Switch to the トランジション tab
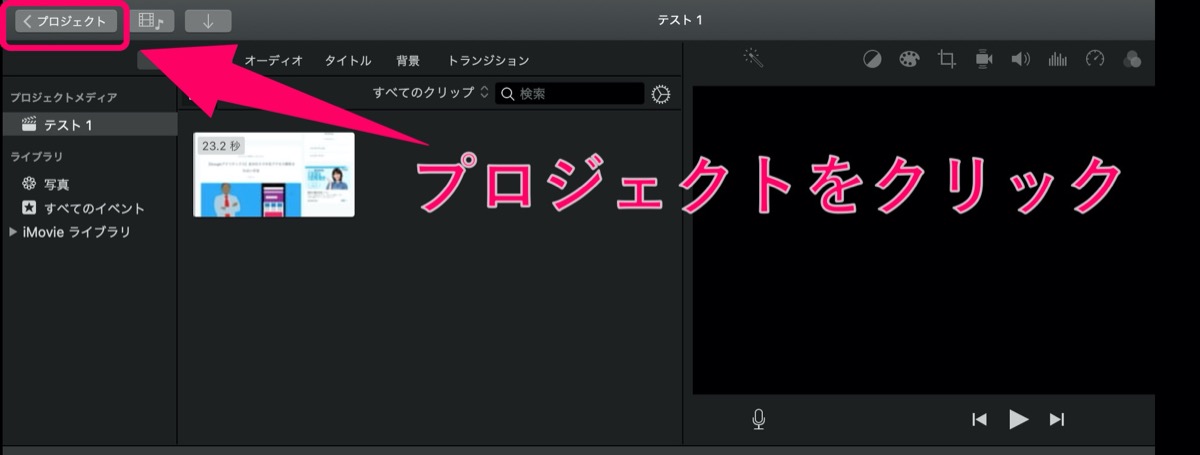The width and height of the screenshot is (1200, 455). click(489, 61)
